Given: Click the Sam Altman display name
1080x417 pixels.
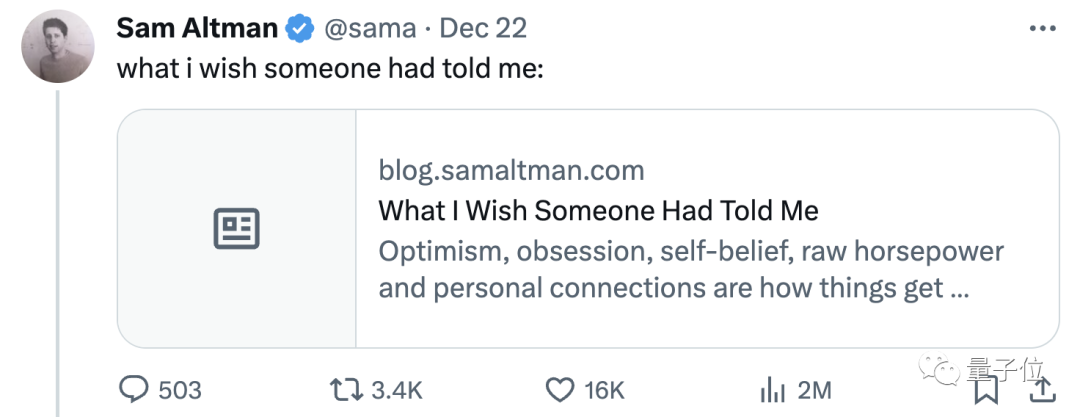Looking at the screenshot, I should pyautogui.click(x=196, y=28).
